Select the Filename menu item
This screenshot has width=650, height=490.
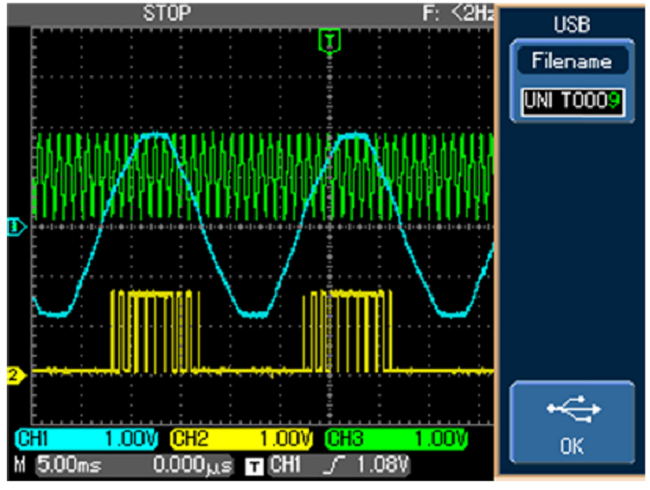pyautogui.click(x=572, y=62)
